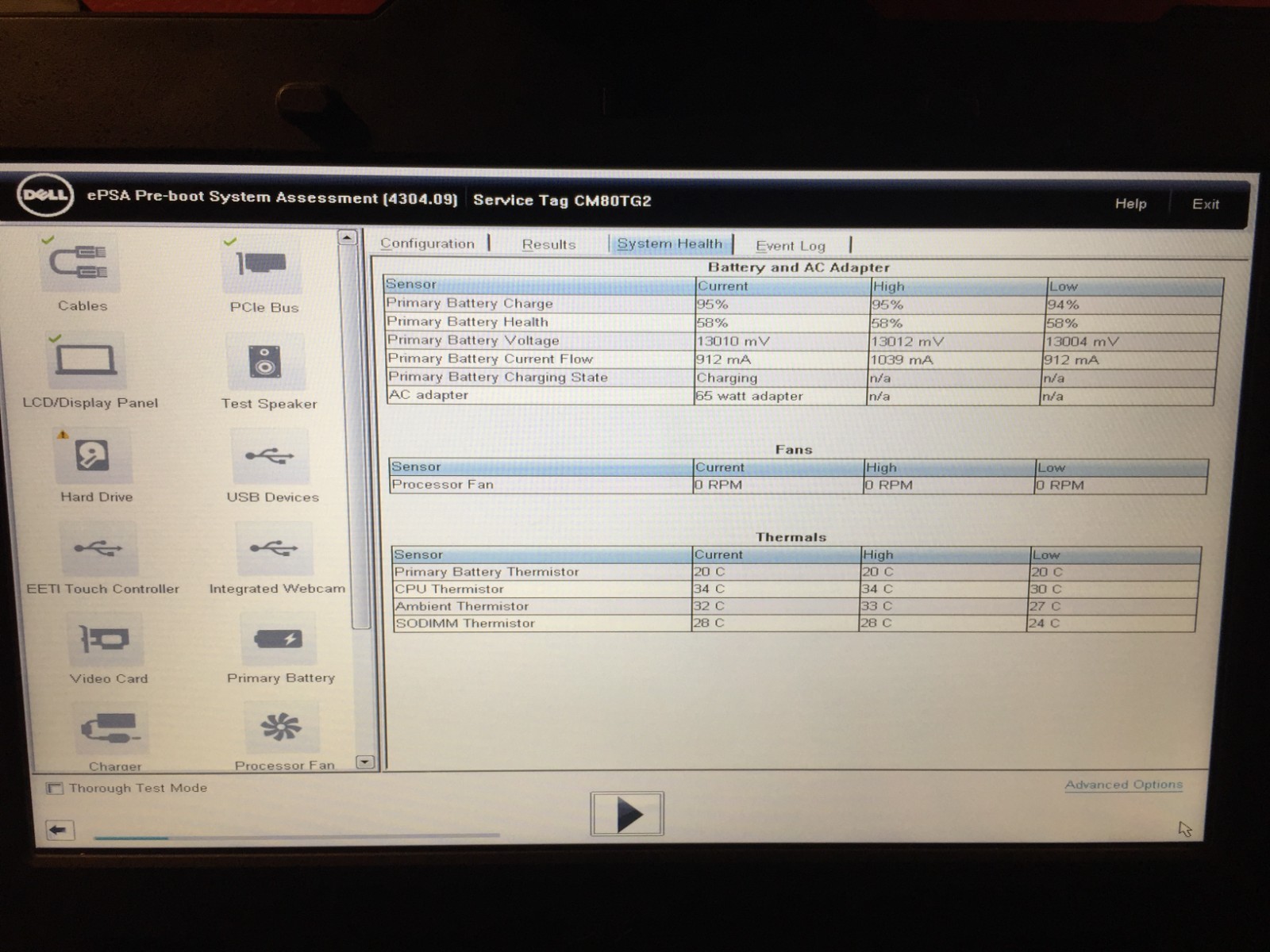Click the AC adapter row label
Viewport: 1270px width, 952px height.
click(x=429, y=395)
